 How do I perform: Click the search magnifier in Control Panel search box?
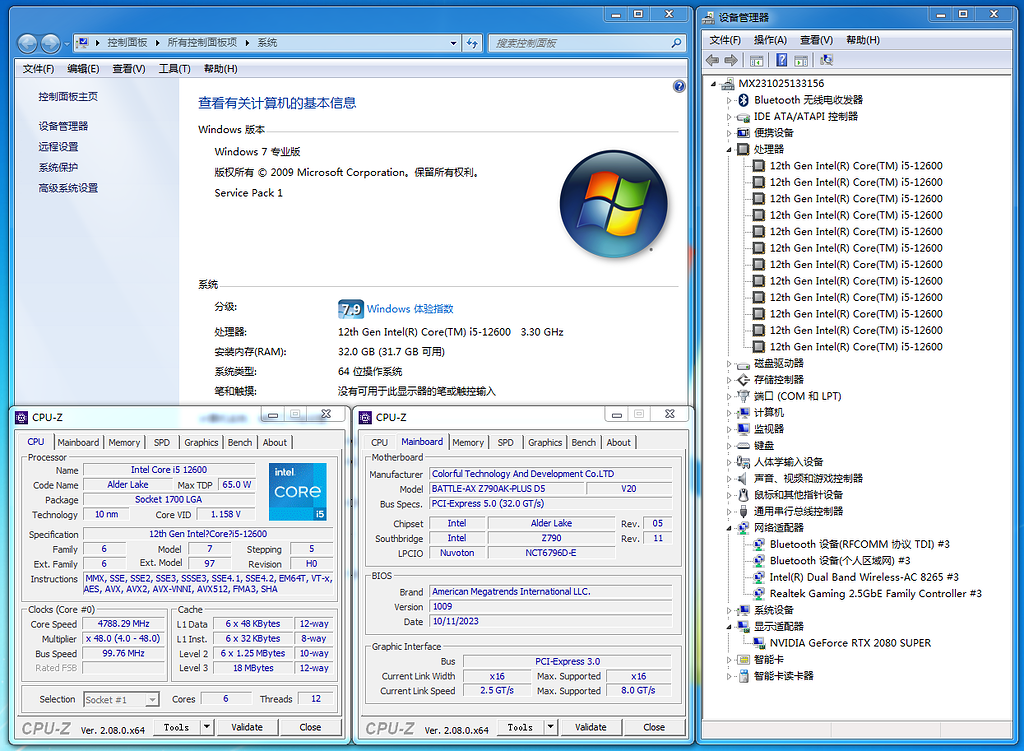pyautogui.click(x=676, y=43)
